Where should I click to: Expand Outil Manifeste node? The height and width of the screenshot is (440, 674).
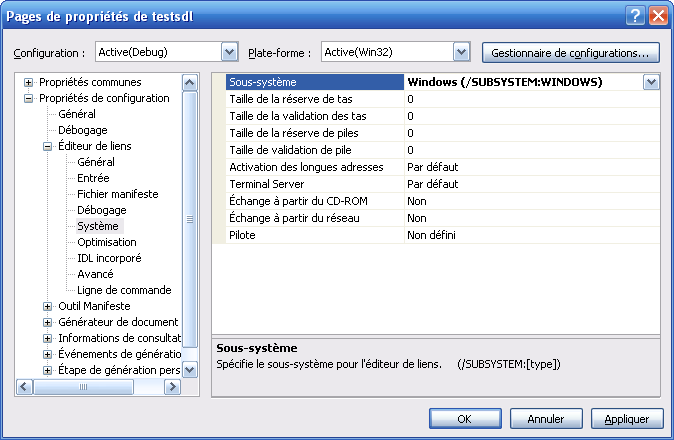(48, 306)
